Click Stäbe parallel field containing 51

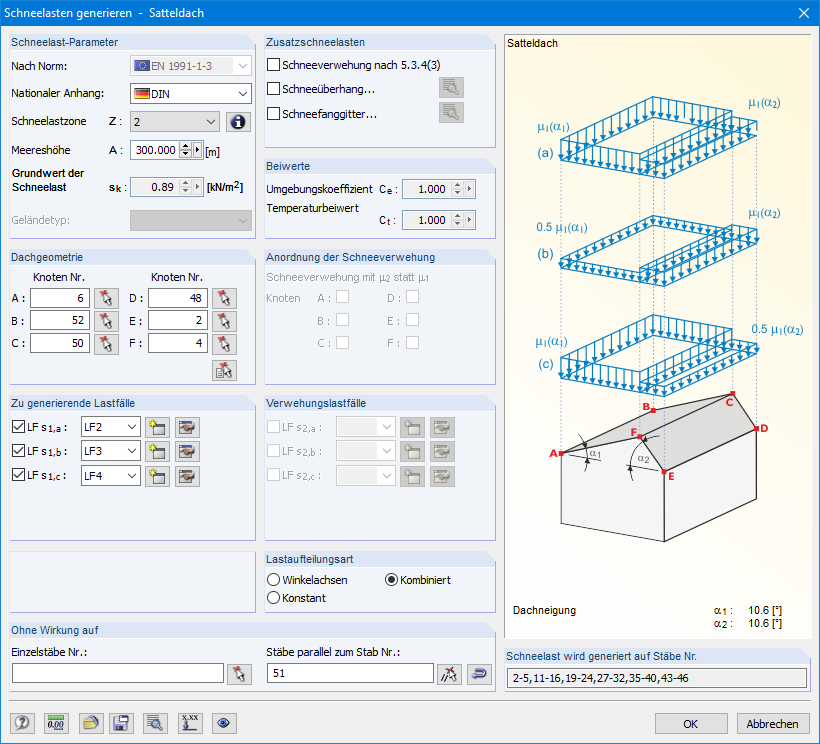350,673
